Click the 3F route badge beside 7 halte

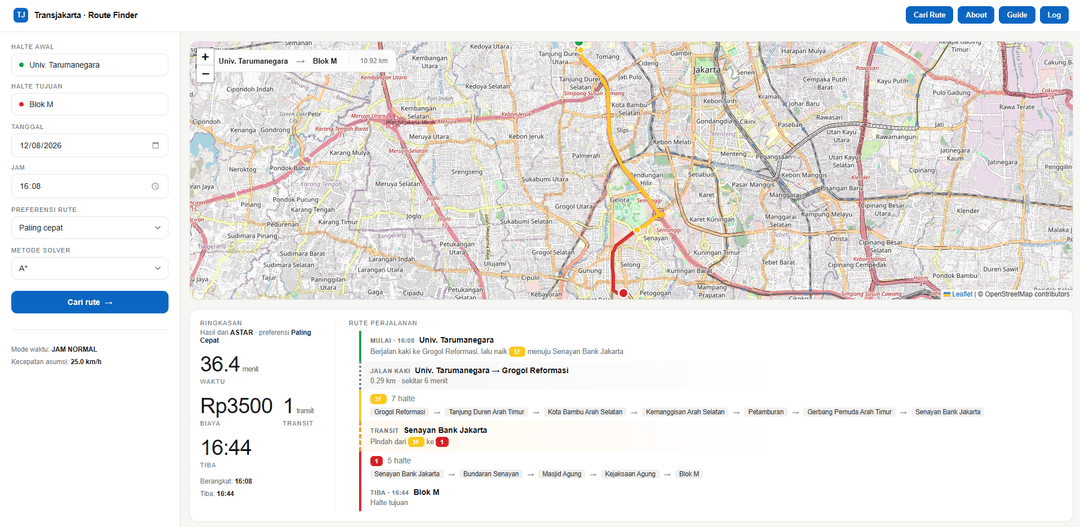pyautogui.click(x=378, y=399)
